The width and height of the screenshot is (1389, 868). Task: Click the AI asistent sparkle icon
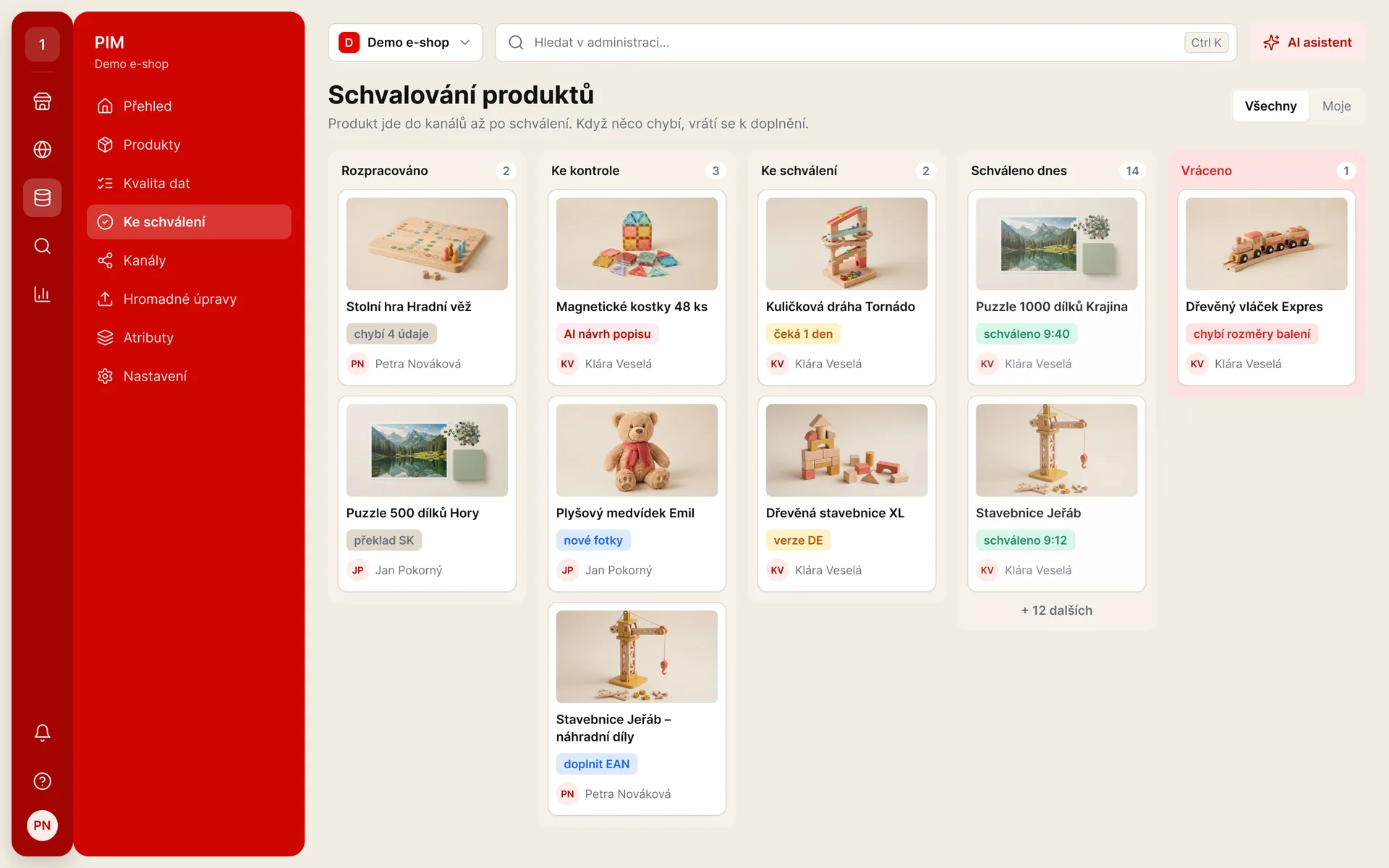coord(1271,43)
